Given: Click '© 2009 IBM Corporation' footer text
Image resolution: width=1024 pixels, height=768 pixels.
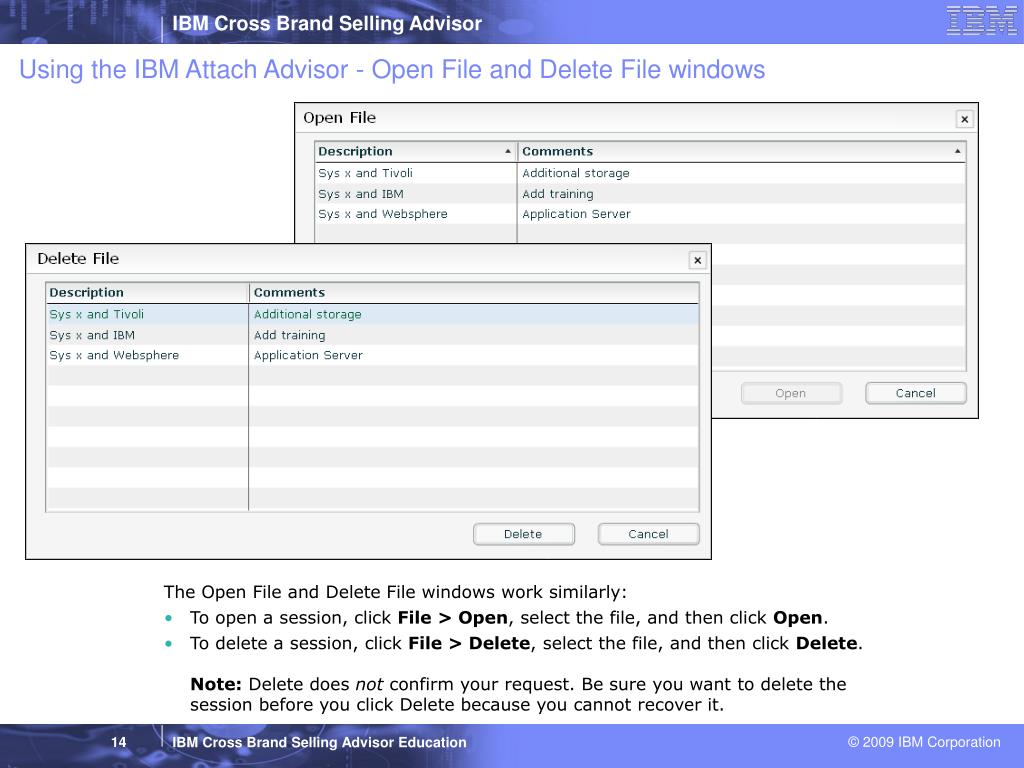Looking at the screenshot, I should (924, 742).
